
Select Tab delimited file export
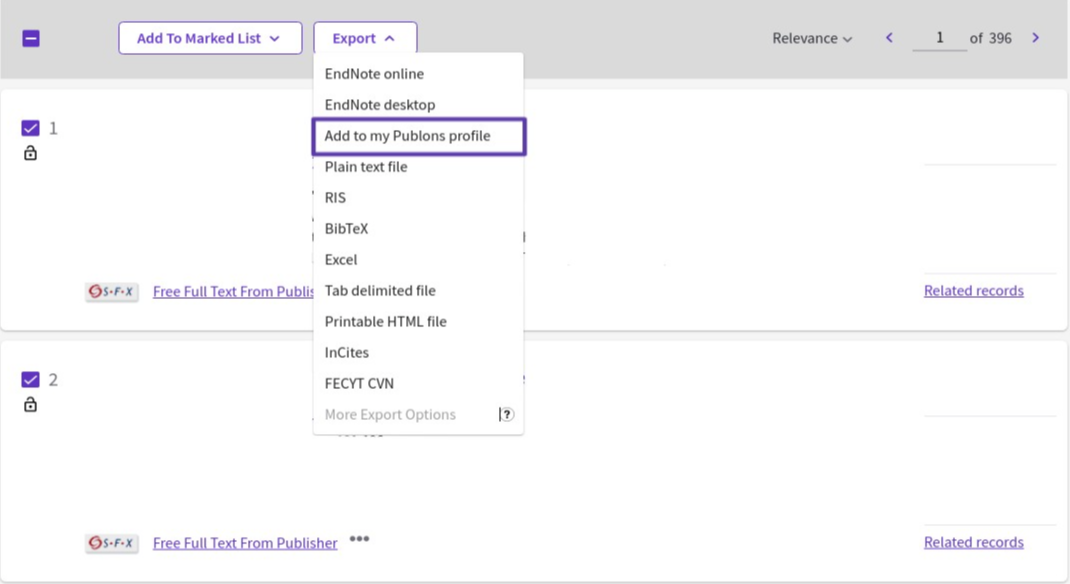coord(418,291)
